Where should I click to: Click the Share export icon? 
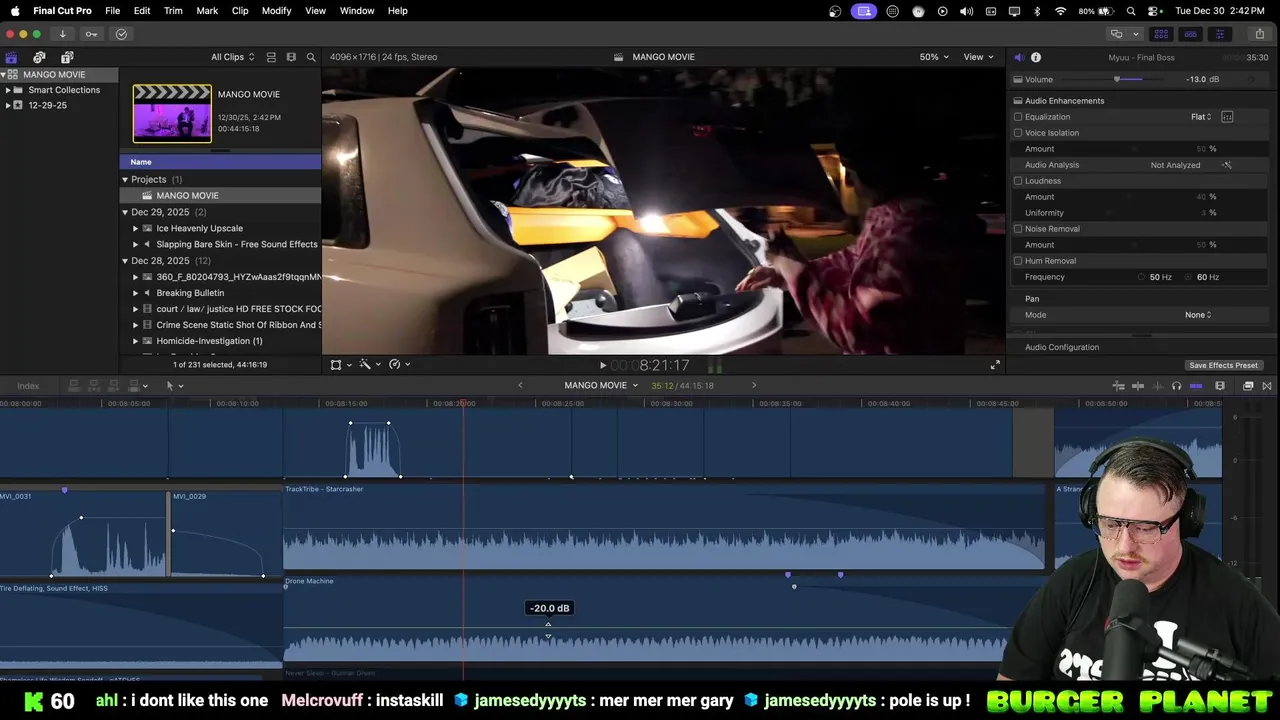click(1259, 34)
